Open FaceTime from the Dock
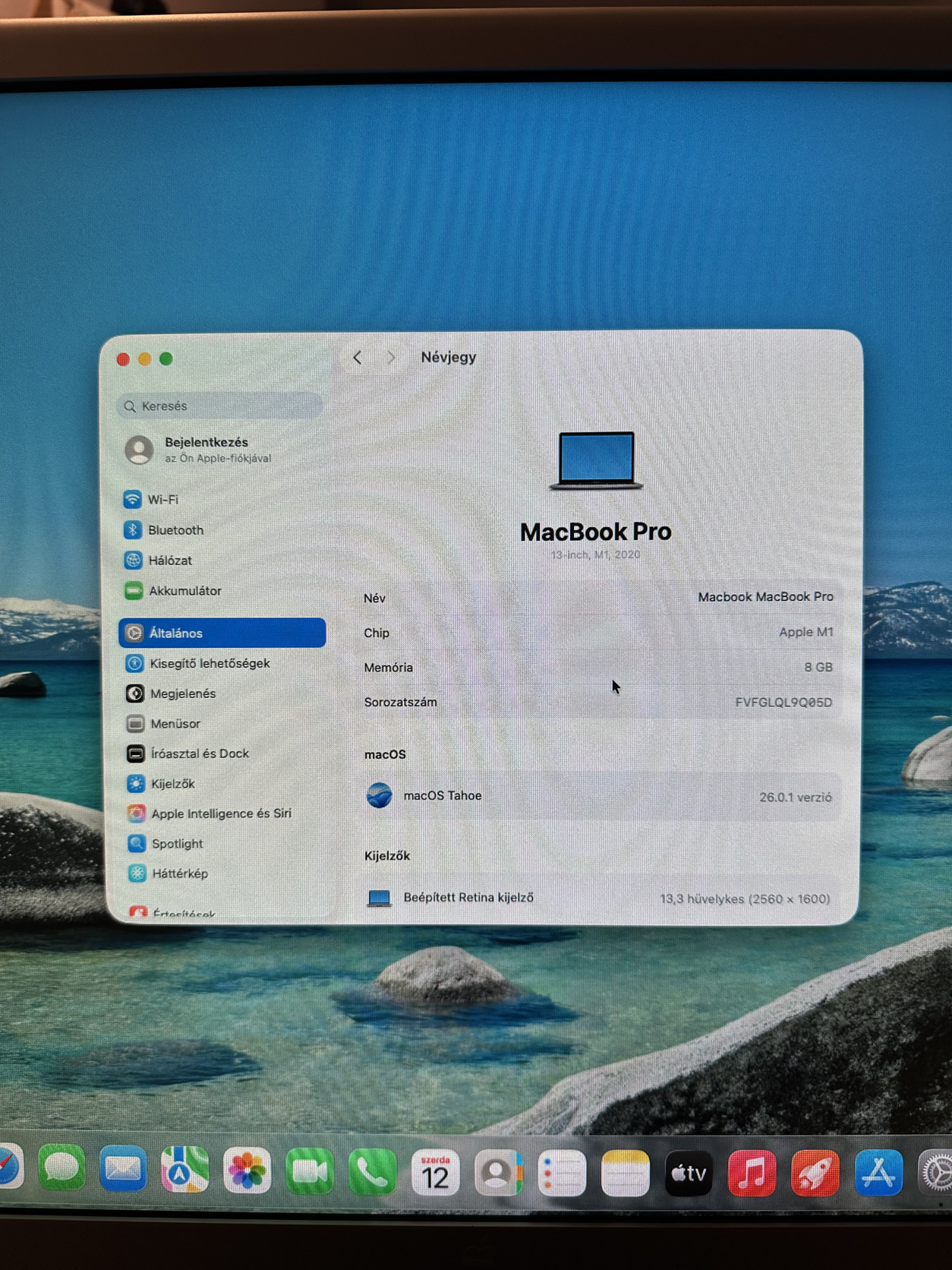Viewport: 952px width, 1270px height. click(310, 1172)
